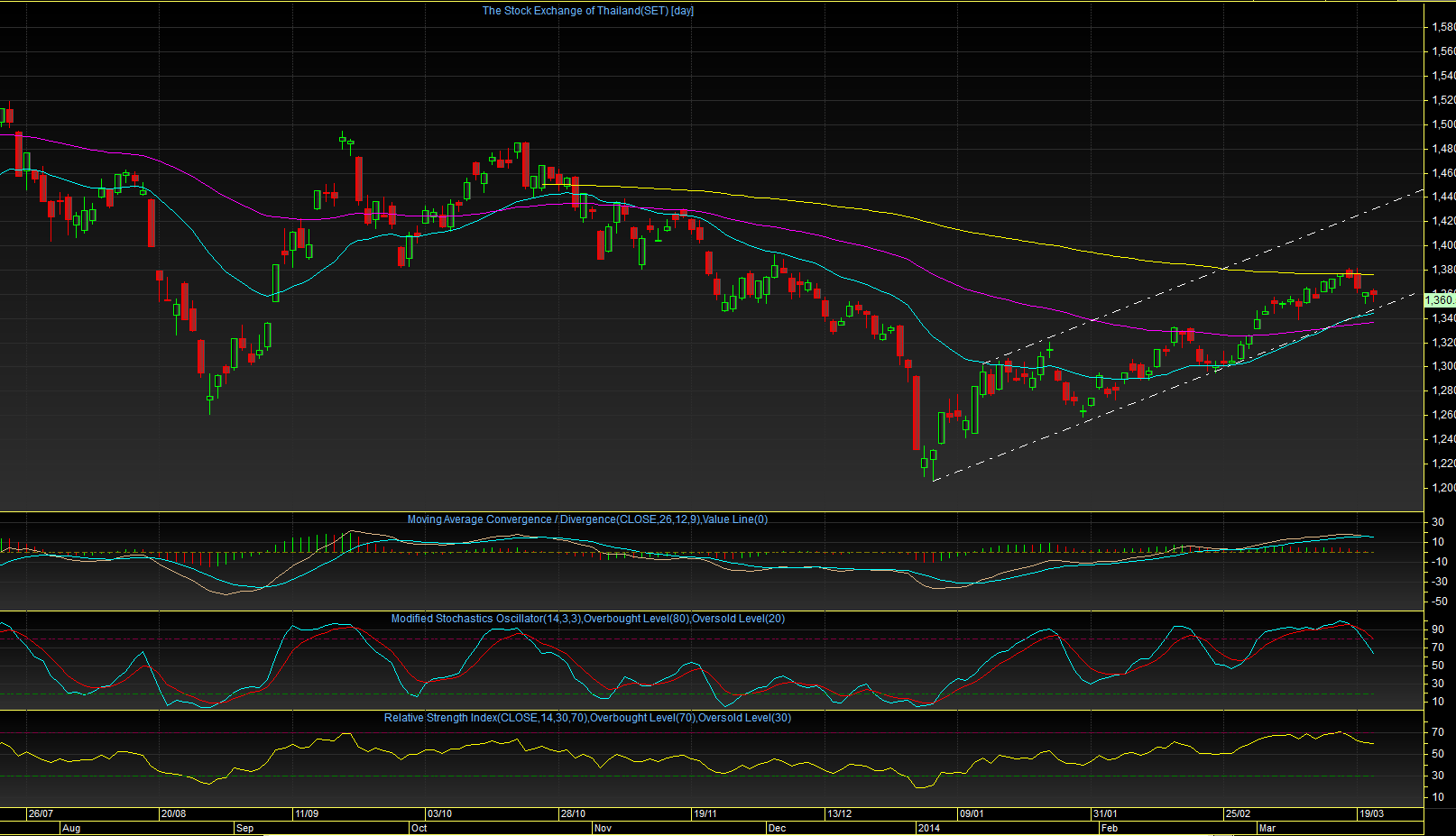Click the '28/10' date label
Viewport: 1456px width, 836px height.
point(573,813)
